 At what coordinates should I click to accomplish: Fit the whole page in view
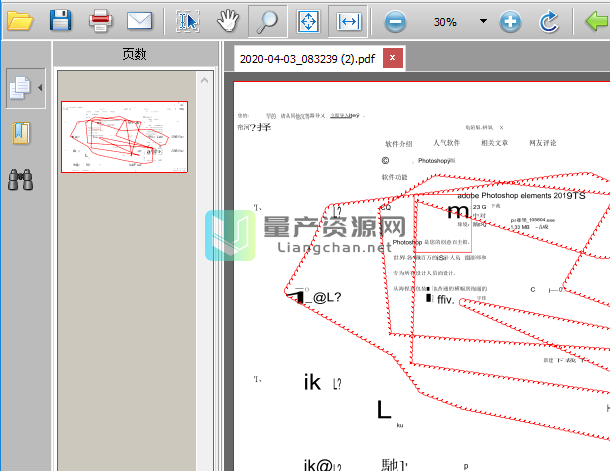click(308, 21)
